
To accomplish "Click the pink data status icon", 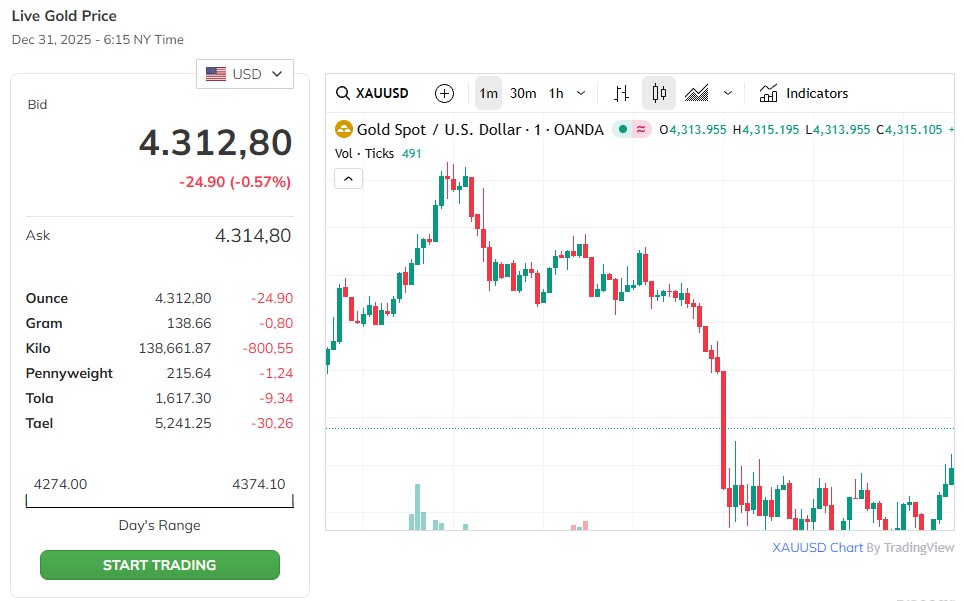I will [640, 129].
